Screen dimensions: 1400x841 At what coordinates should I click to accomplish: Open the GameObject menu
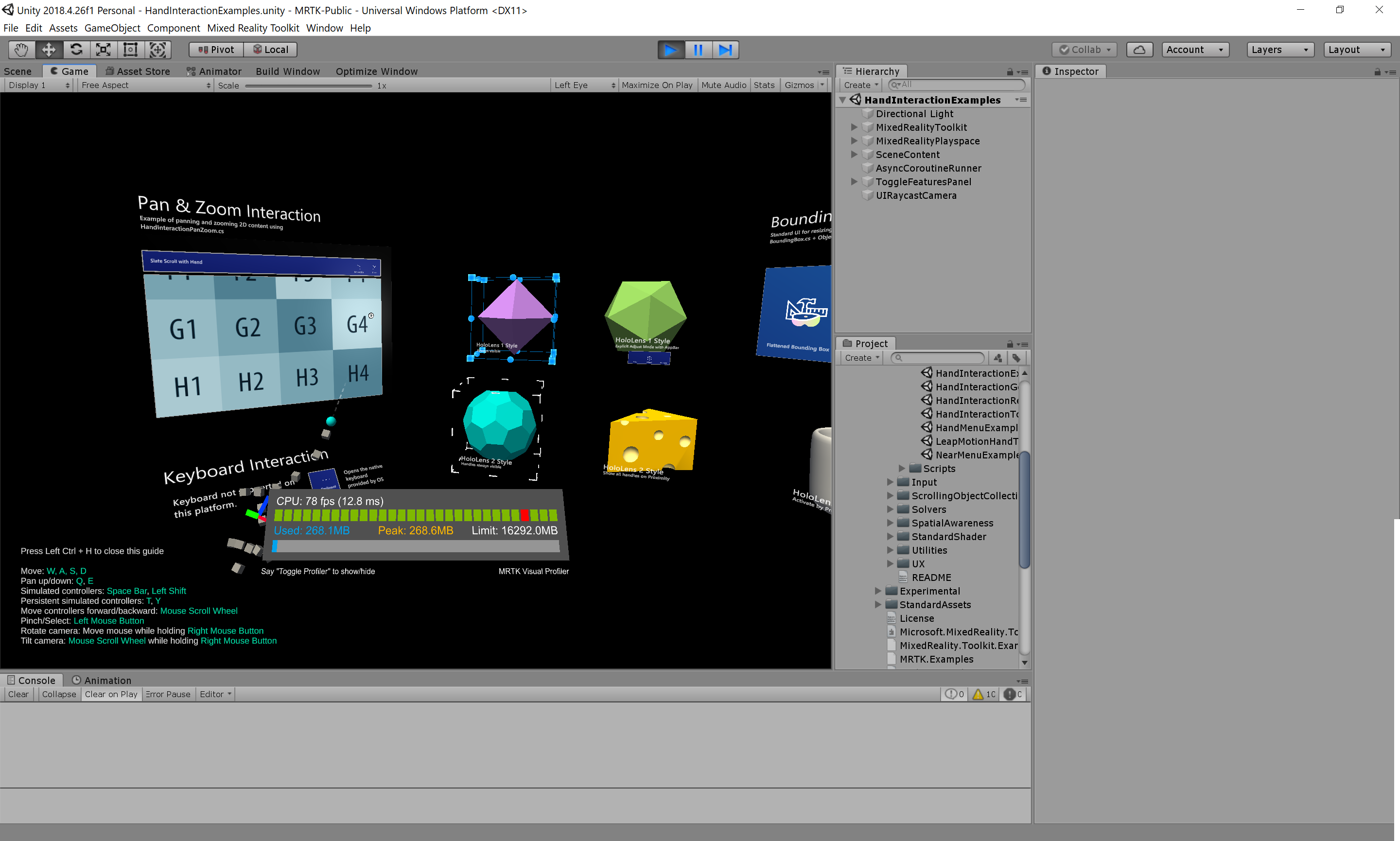point(112,28)
